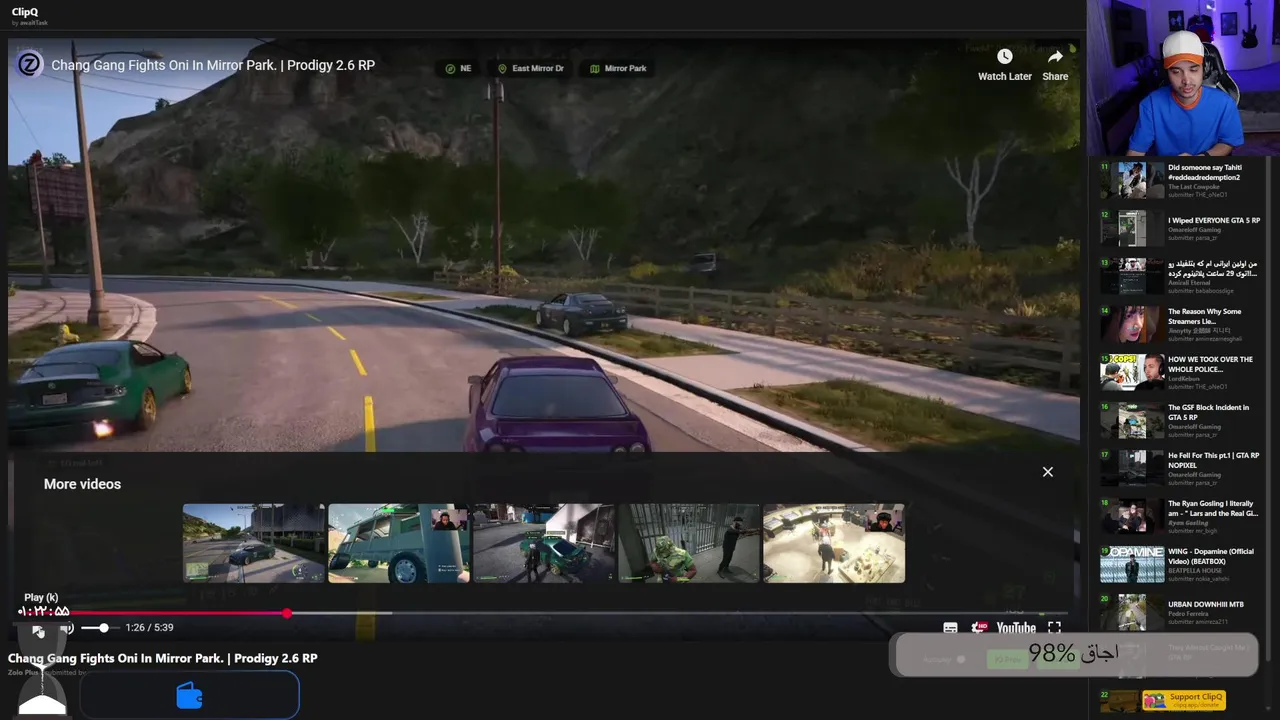Open the first More videos thumbnail with the street scene

[x=254, y=543]
